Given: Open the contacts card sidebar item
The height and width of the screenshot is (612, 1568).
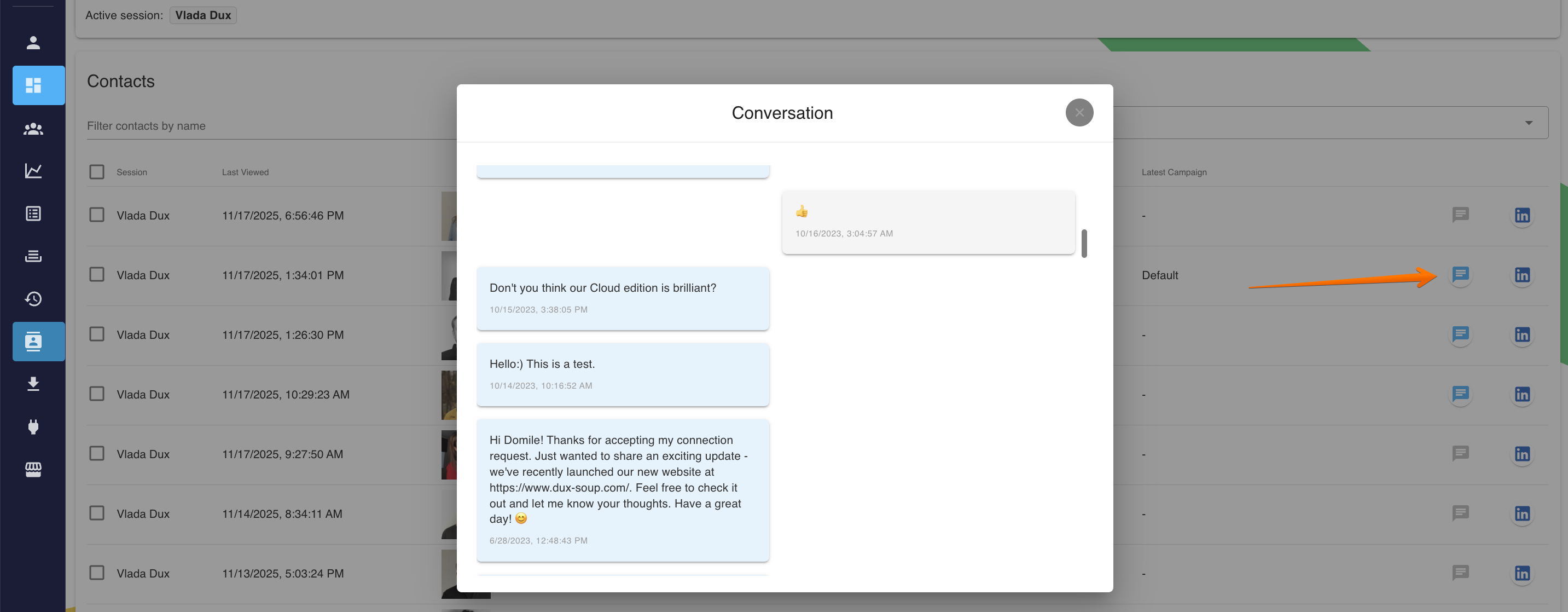Looking at the screenshot, I should 33,342.
